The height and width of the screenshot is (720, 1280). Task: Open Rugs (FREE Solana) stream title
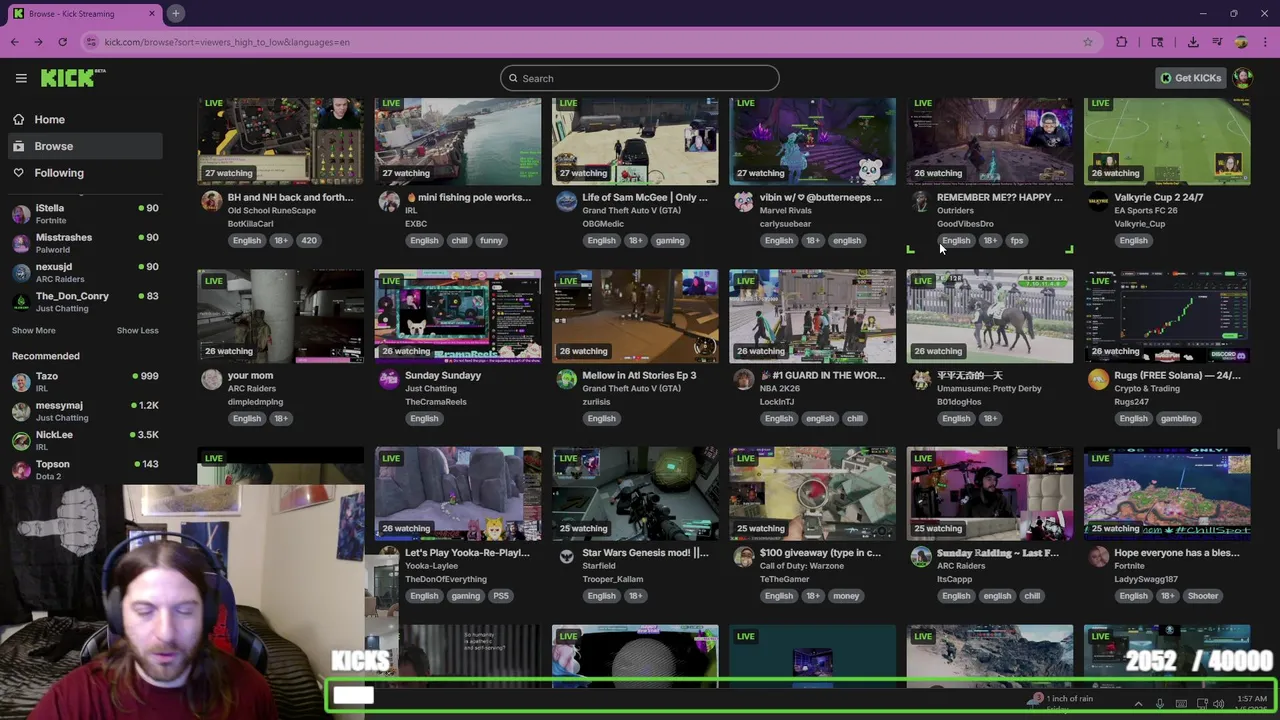1177,375
